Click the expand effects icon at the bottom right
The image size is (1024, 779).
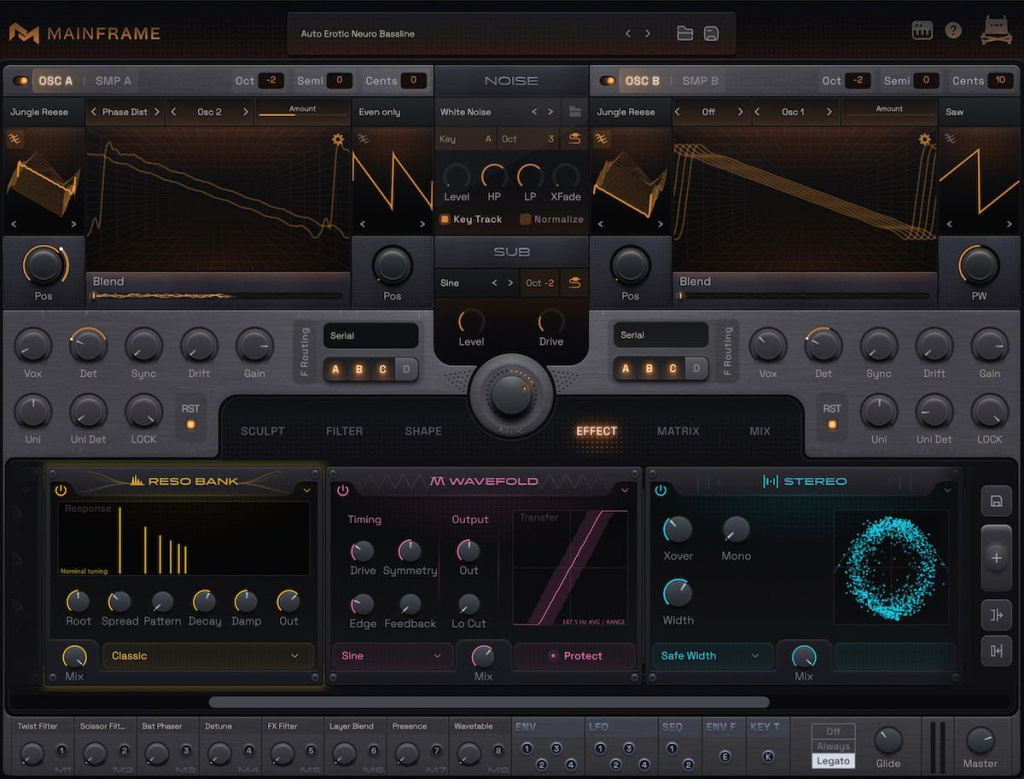click(x=996, y=651)
